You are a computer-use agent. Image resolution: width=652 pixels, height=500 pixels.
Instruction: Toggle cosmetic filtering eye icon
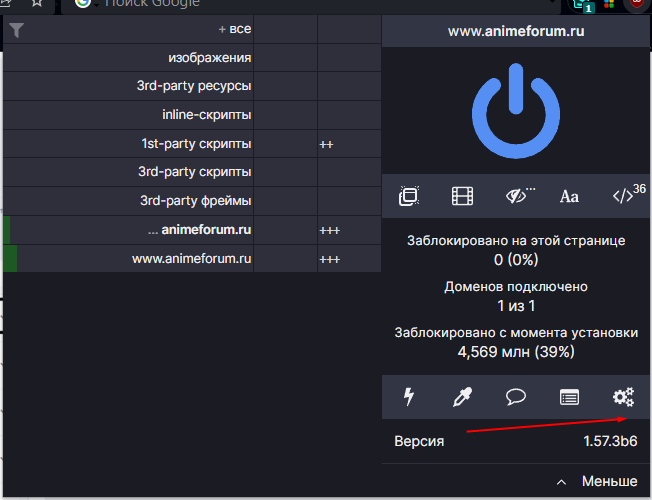click(517, 195)
